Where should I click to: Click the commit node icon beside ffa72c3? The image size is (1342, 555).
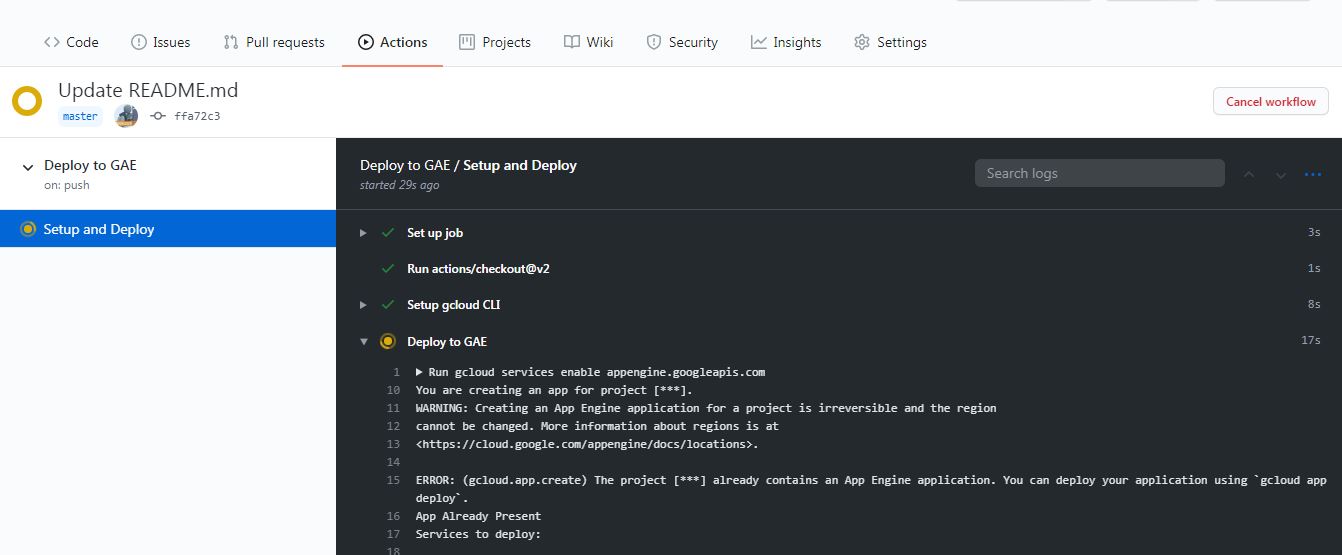pyautogui.click(x=157, y=116)
